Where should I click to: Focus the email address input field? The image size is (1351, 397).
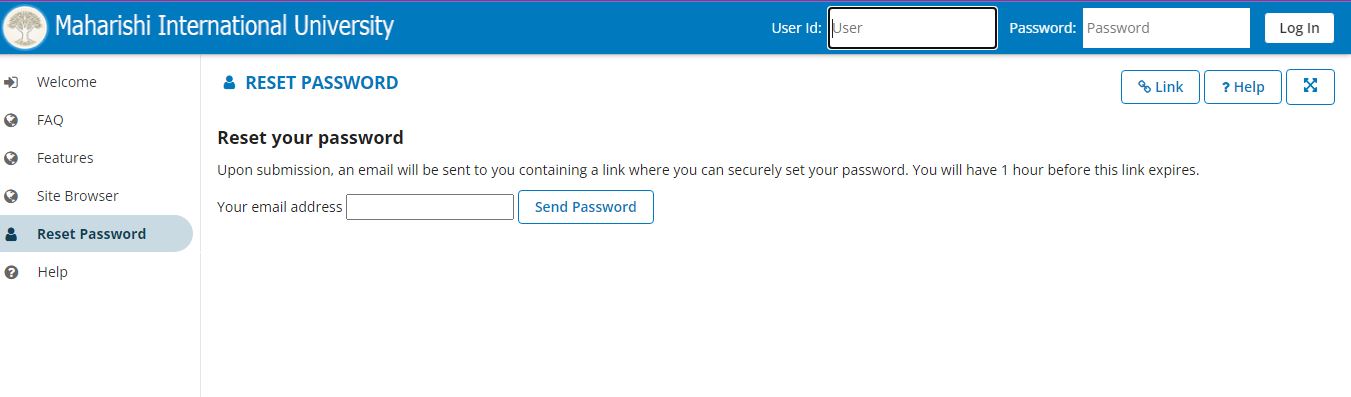click(430, 207)
